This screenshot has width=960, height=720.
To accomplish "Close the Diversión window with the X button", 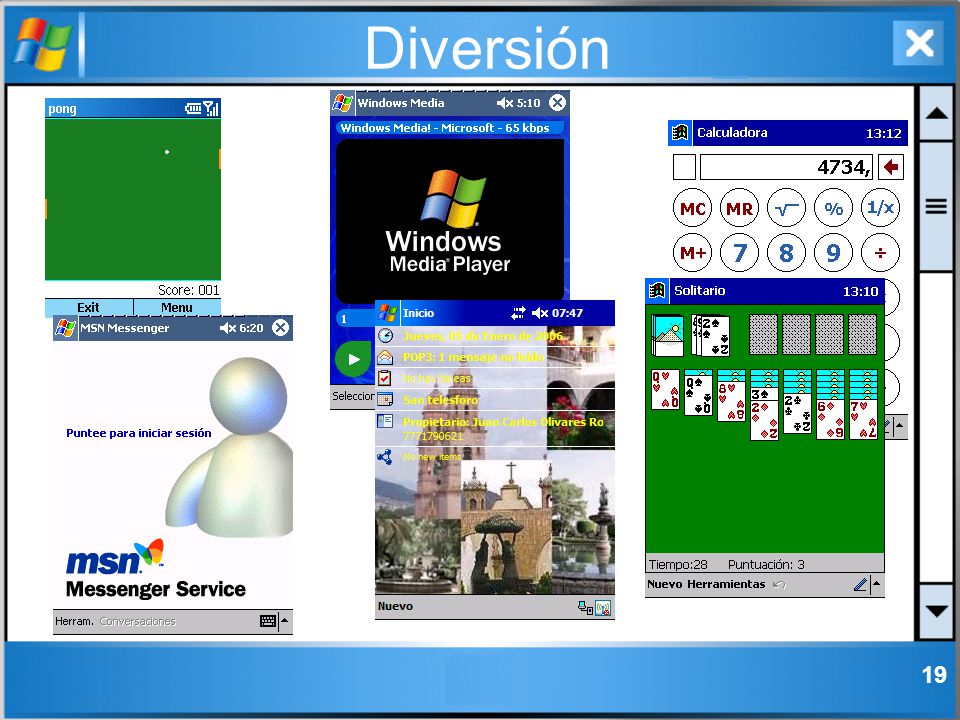I will pyautogui.click(x=918, y=43).
